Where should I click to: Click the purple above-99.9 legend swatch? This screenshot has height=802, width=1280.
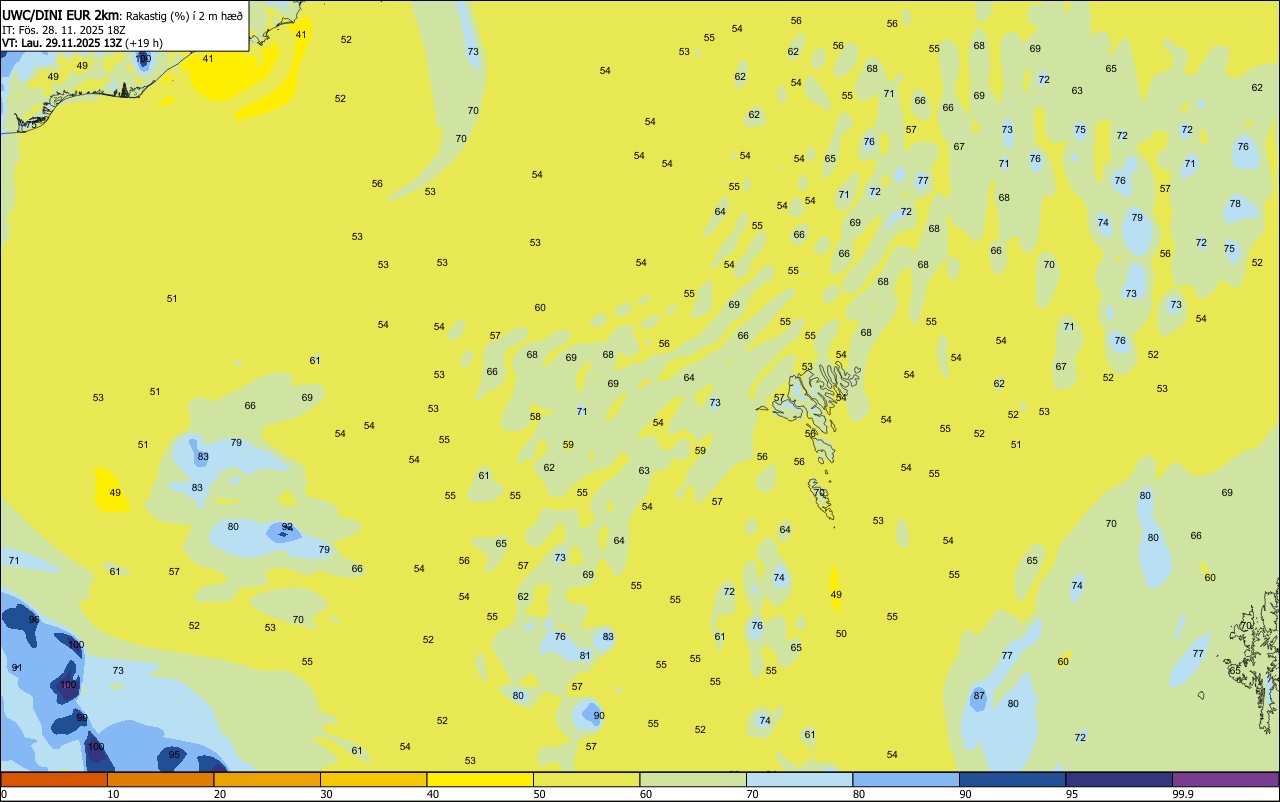pos(1225,779)
